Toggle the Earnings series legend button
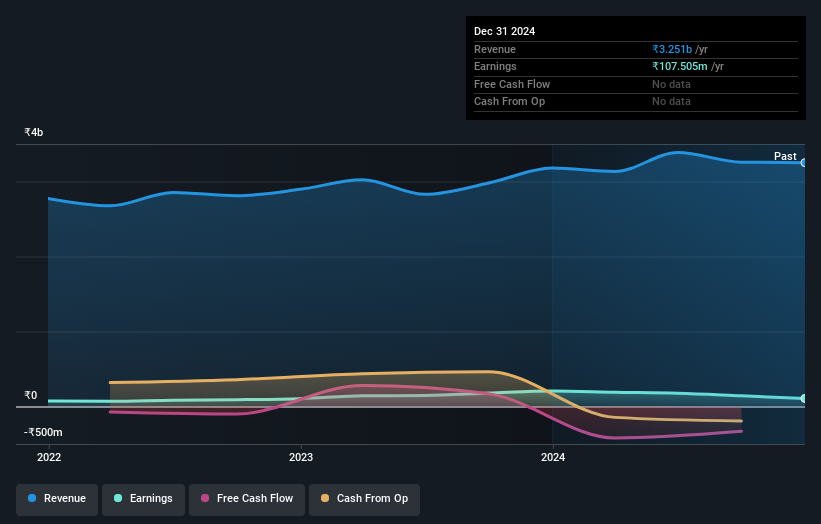Screen dimensions: 821x524 tap(143, 499)
